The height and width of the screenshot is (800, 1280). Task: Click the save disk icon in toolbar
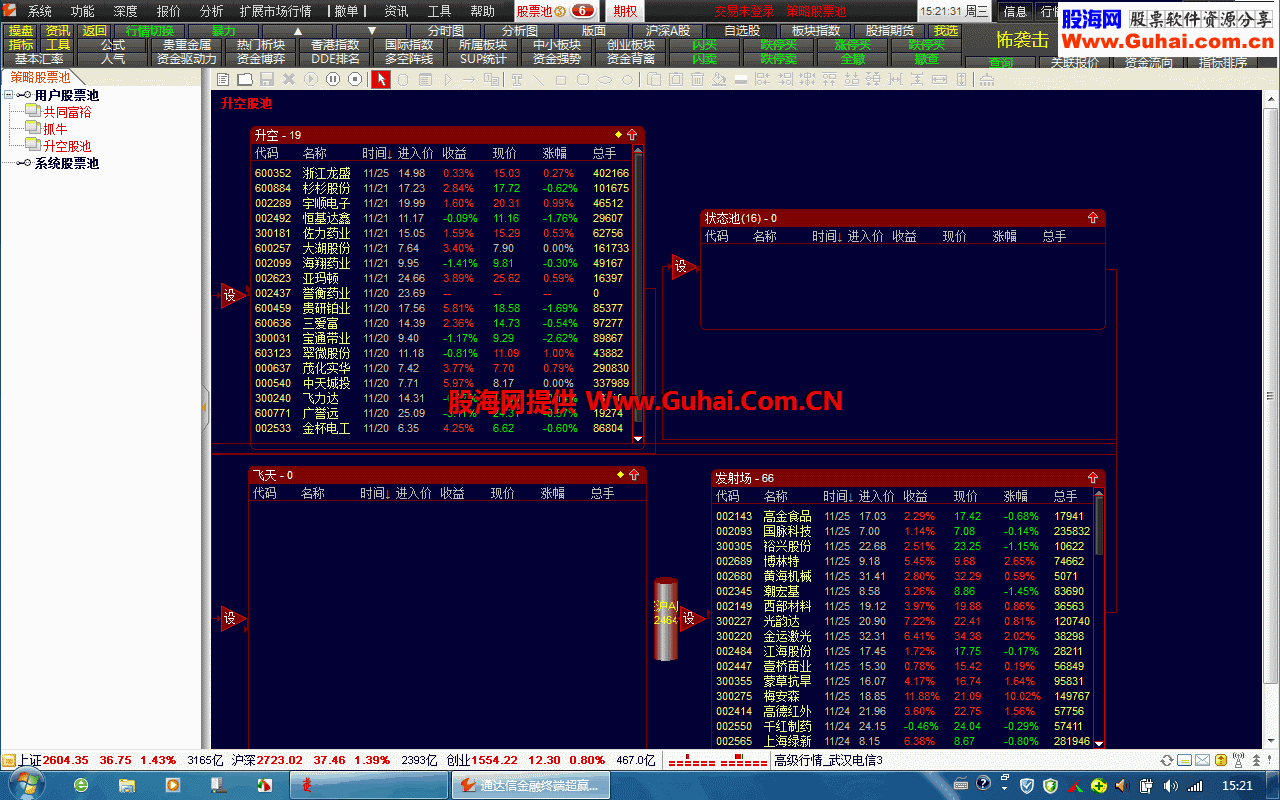(x=266, y=79)
